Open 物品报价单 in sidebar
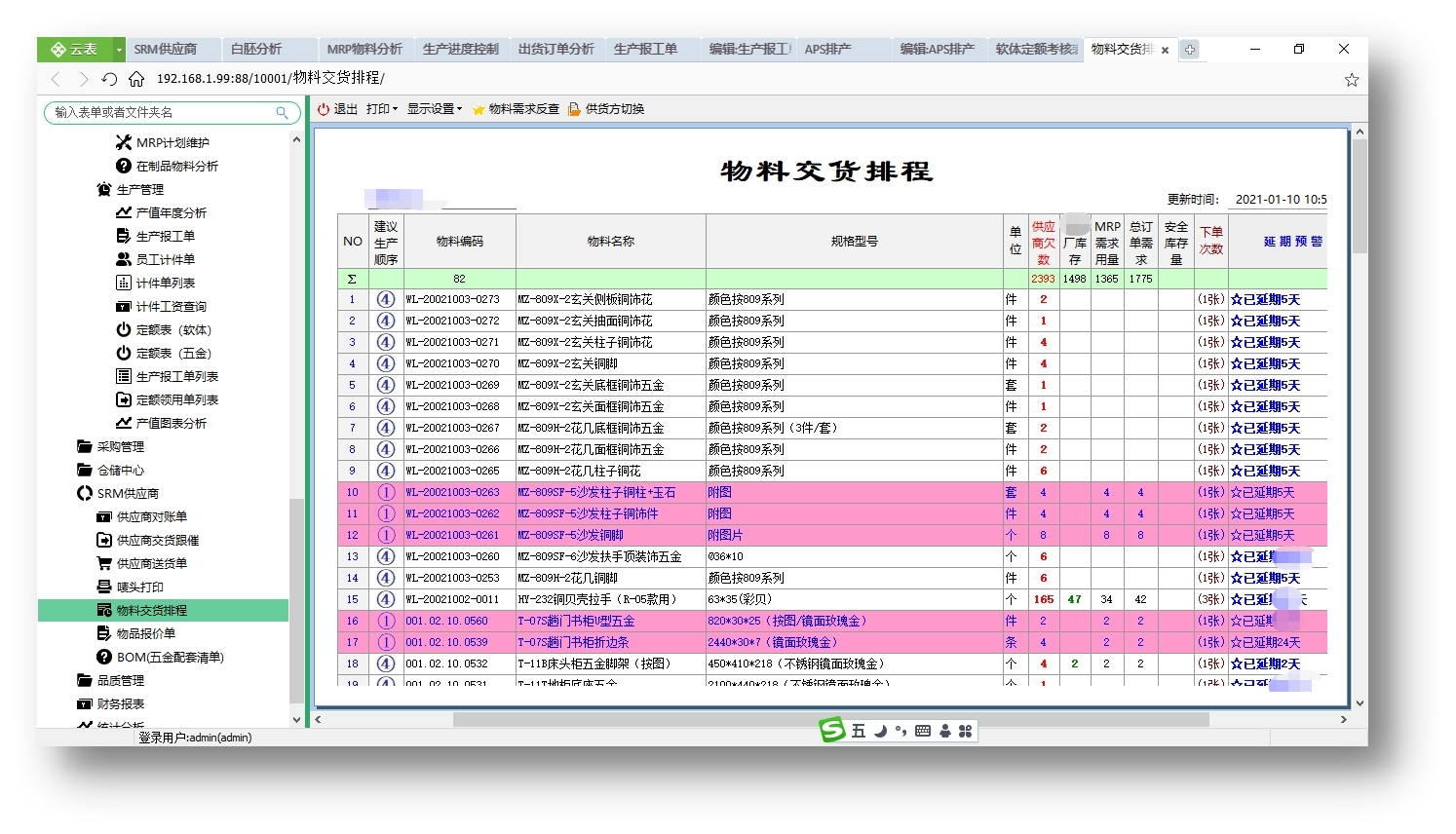 pos(135,633)
